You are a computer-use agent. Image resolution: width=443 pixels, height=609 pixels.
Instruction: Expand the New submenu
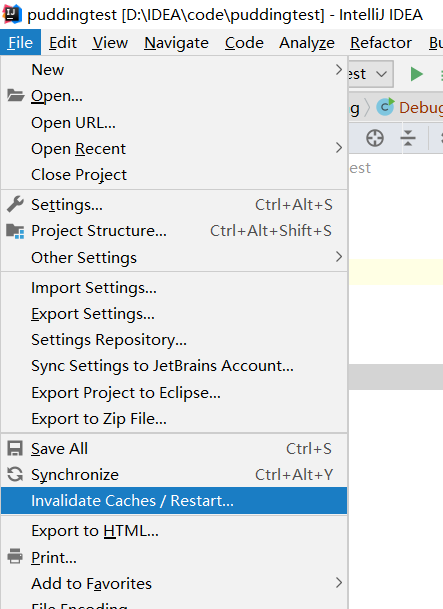click(174, 70)
